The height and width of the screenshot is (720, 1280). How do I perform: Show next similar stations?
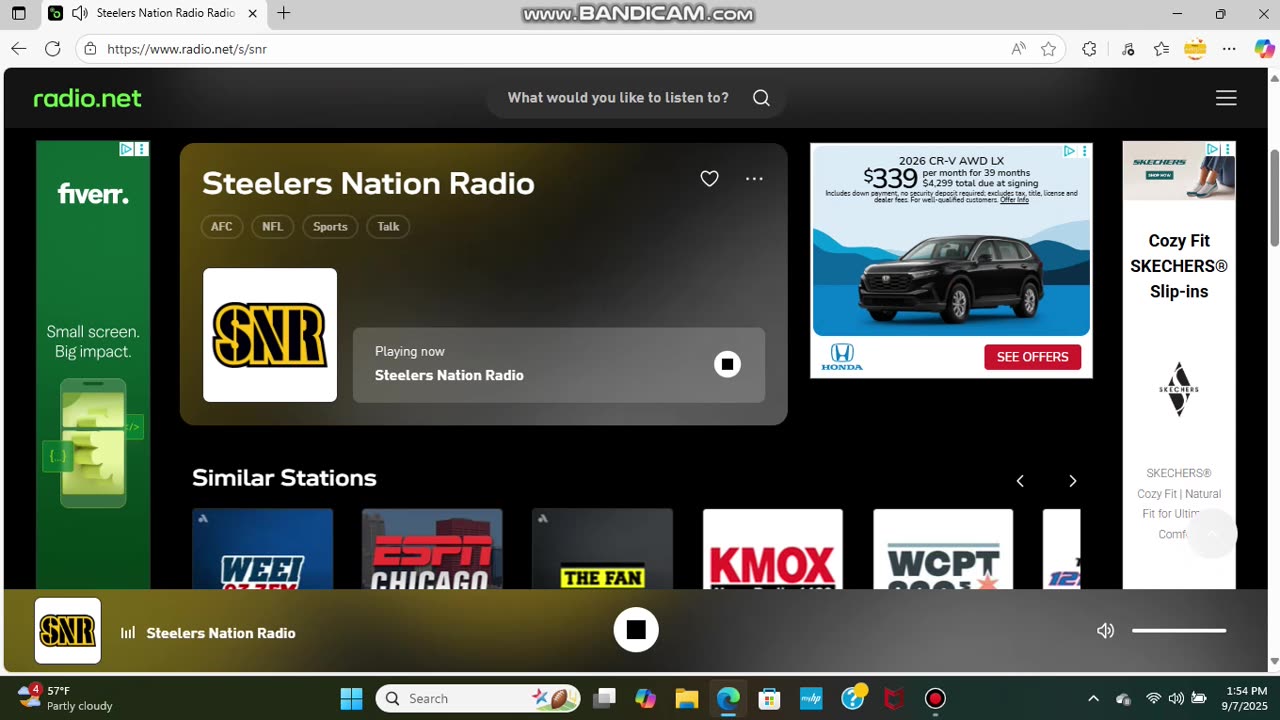coord(1072,481)
